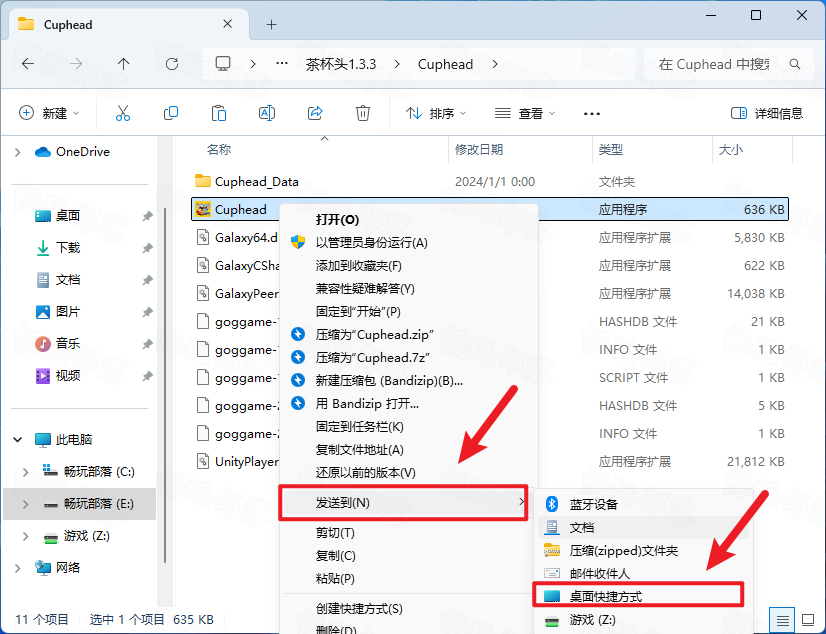Go forward with the right arrow
The image size is (826, 634).
click(x=76, y=64)
